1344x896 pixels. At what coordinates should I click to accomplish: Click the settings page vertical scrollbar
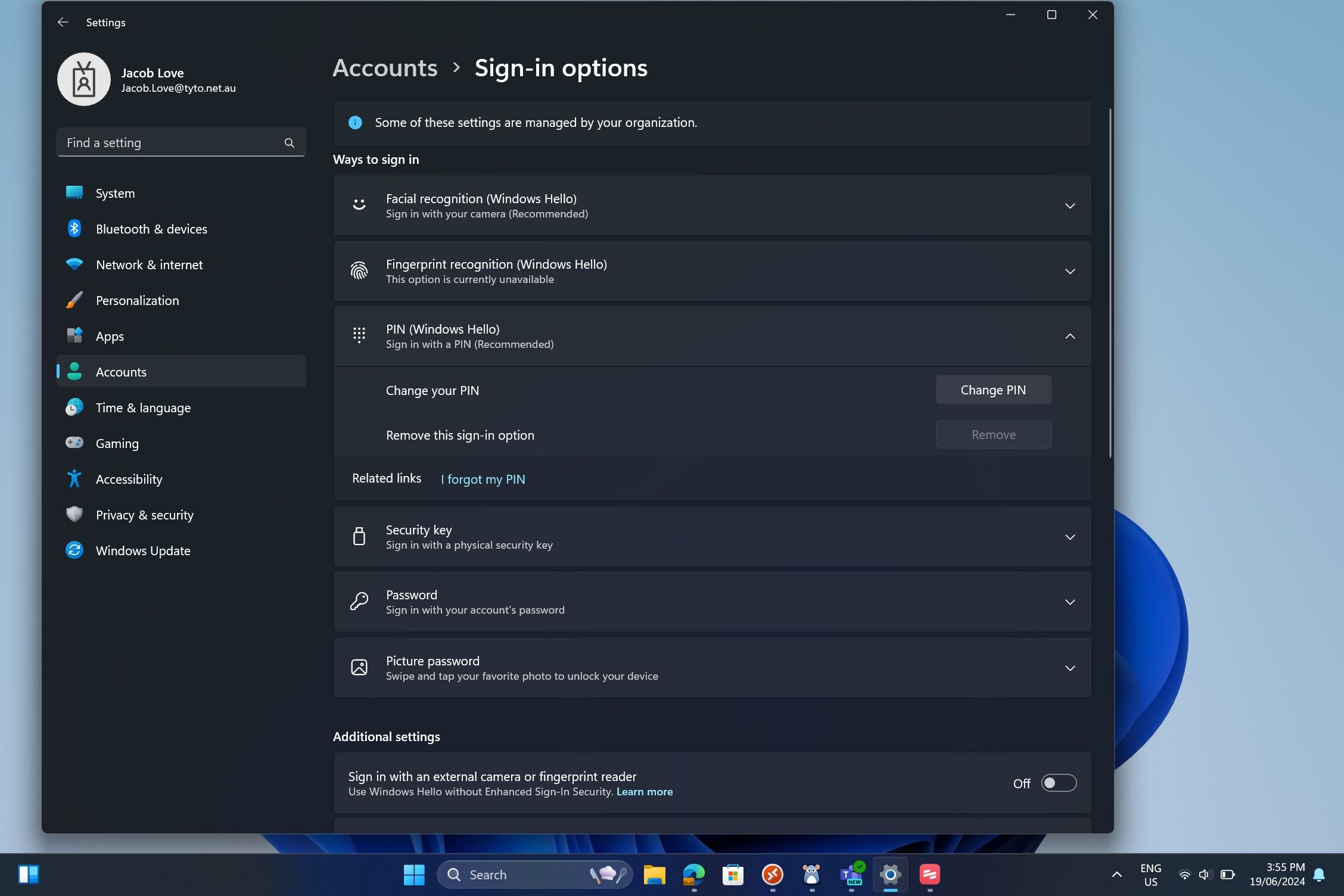pyautogui.click(x=1109, y=283)
